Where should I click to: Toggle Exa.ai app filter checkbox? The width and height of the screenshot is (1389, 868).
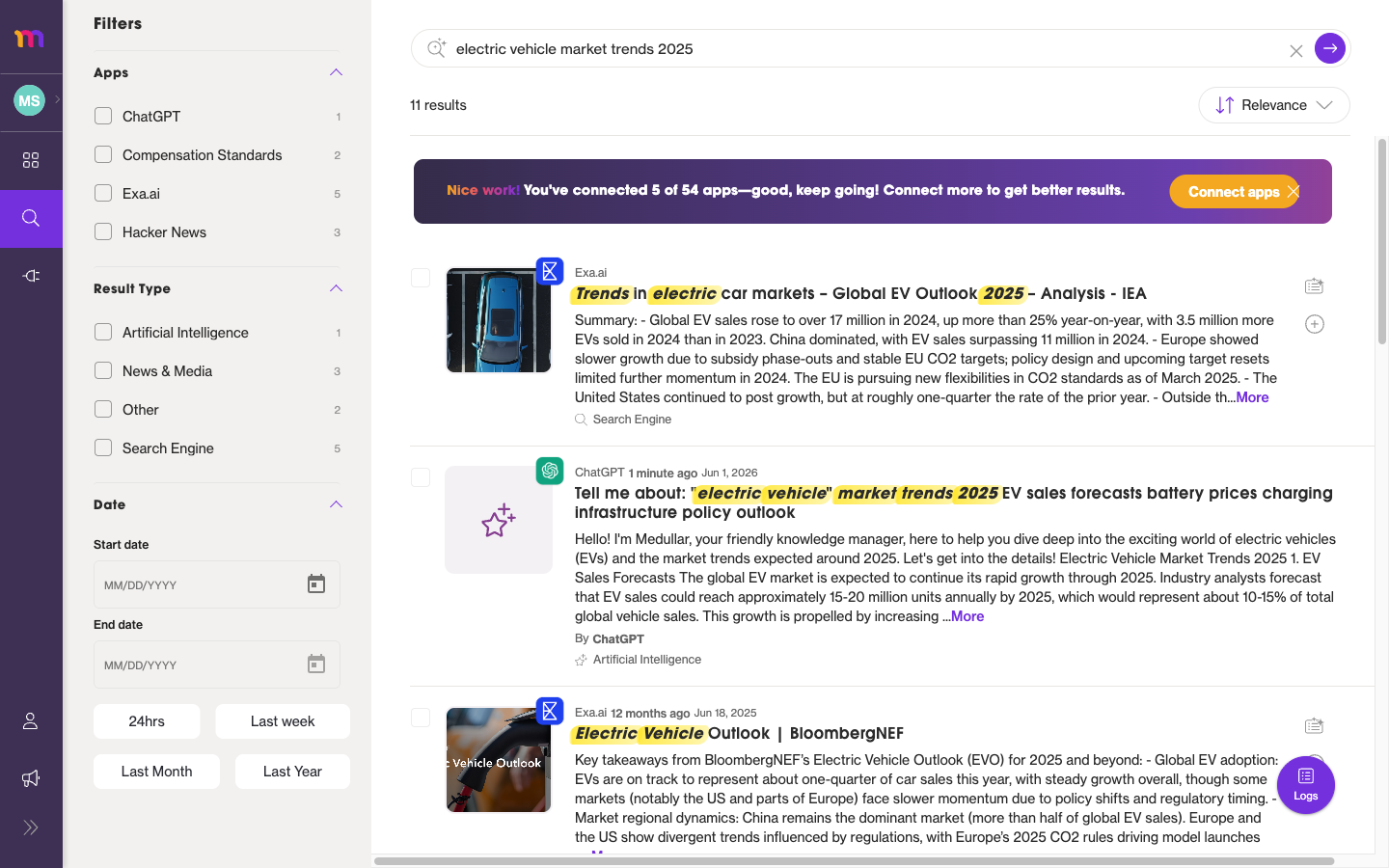(103, 193)
